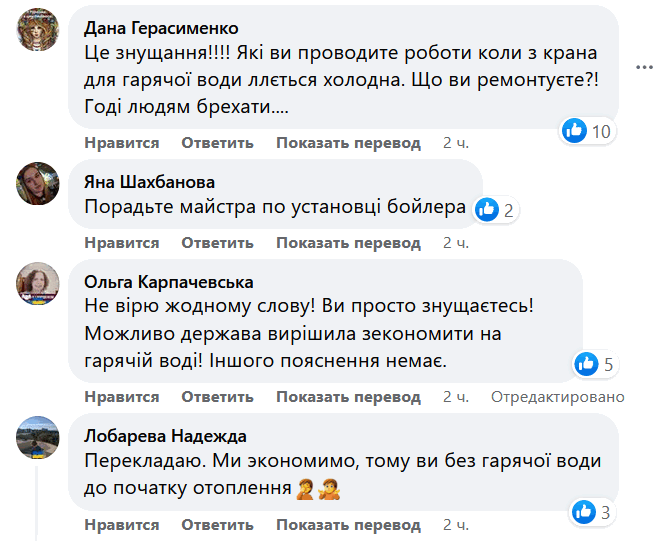Like Ольга Карпачевська's comment via Нравится
Viewport: 667px width, 541px height.
[122, 397]
